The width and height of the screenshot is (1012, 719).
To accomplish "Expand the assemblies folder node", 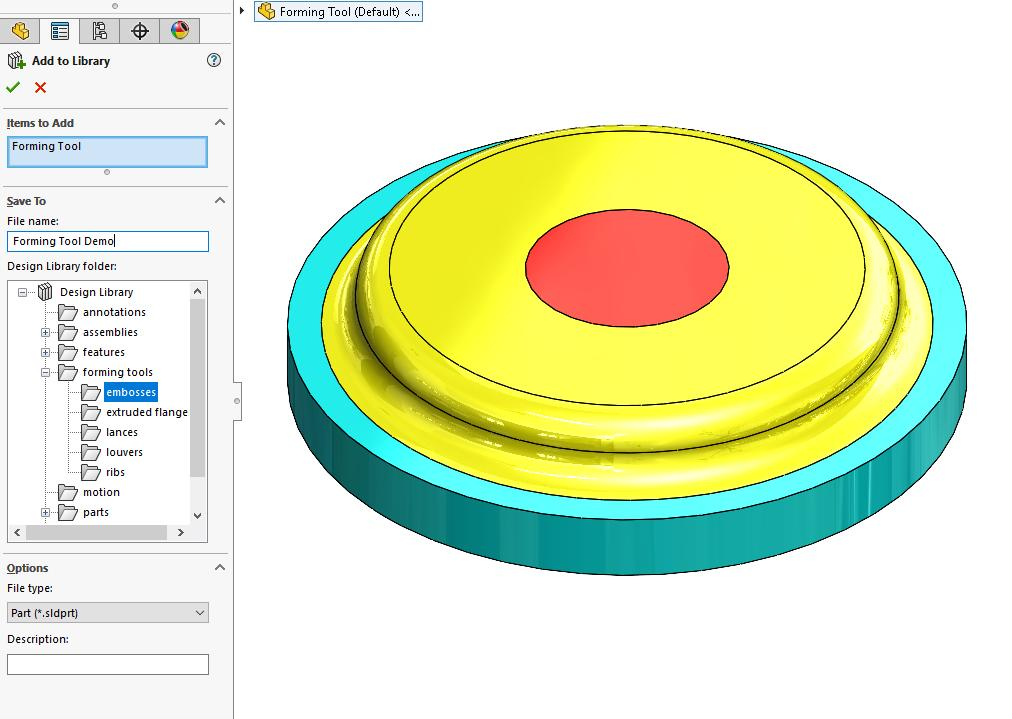I will coord(45,332).
